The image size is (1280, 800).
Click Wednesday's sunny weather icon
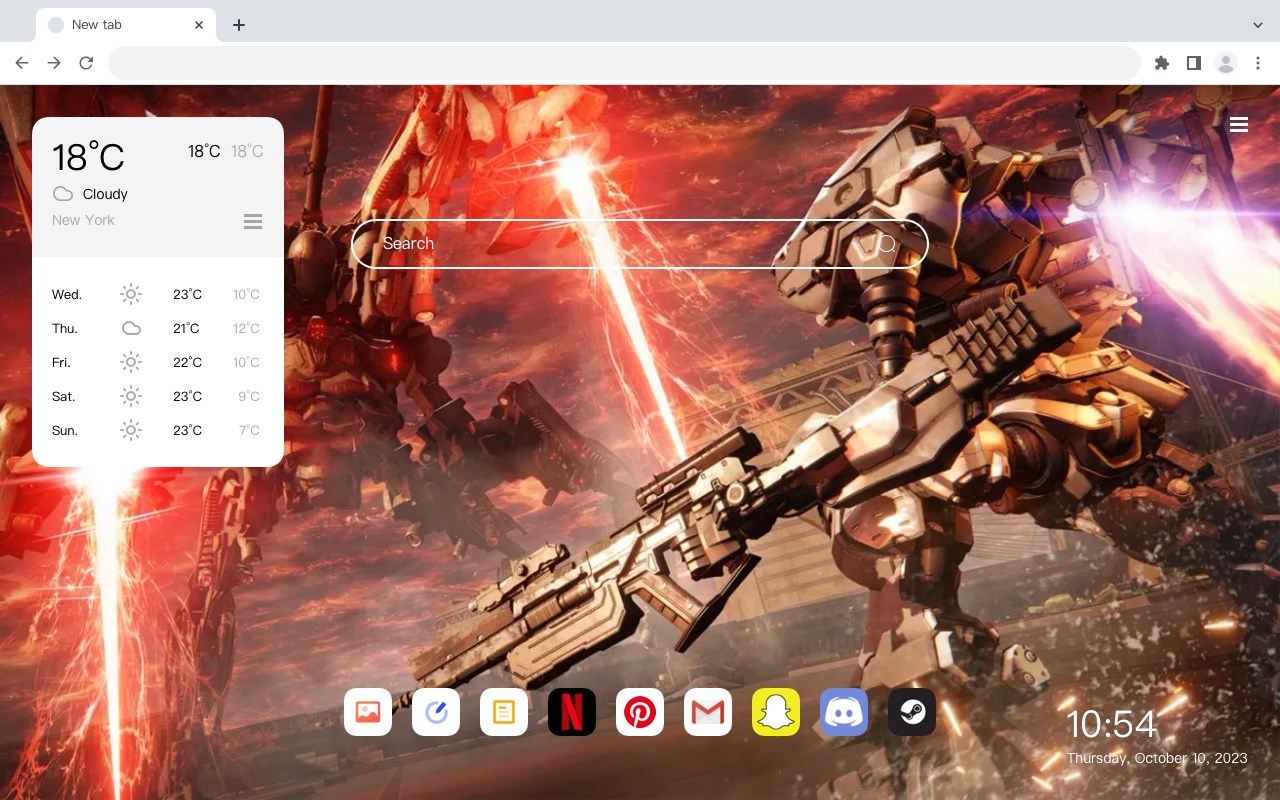tap(131, 294)
